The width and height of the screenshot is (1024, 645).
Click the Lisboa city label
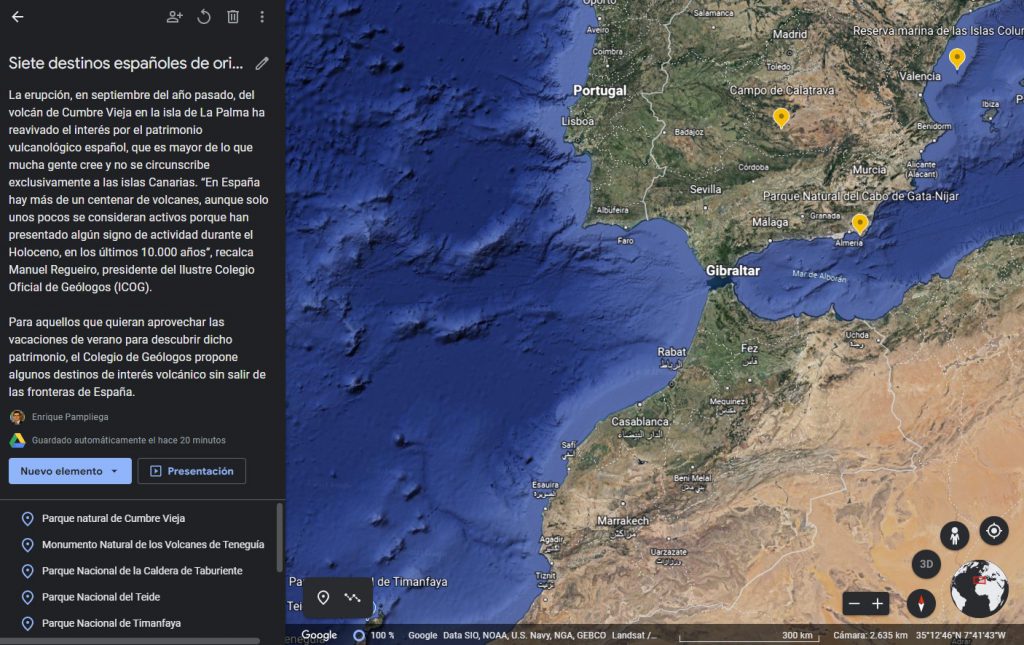(x=578, y=121)
